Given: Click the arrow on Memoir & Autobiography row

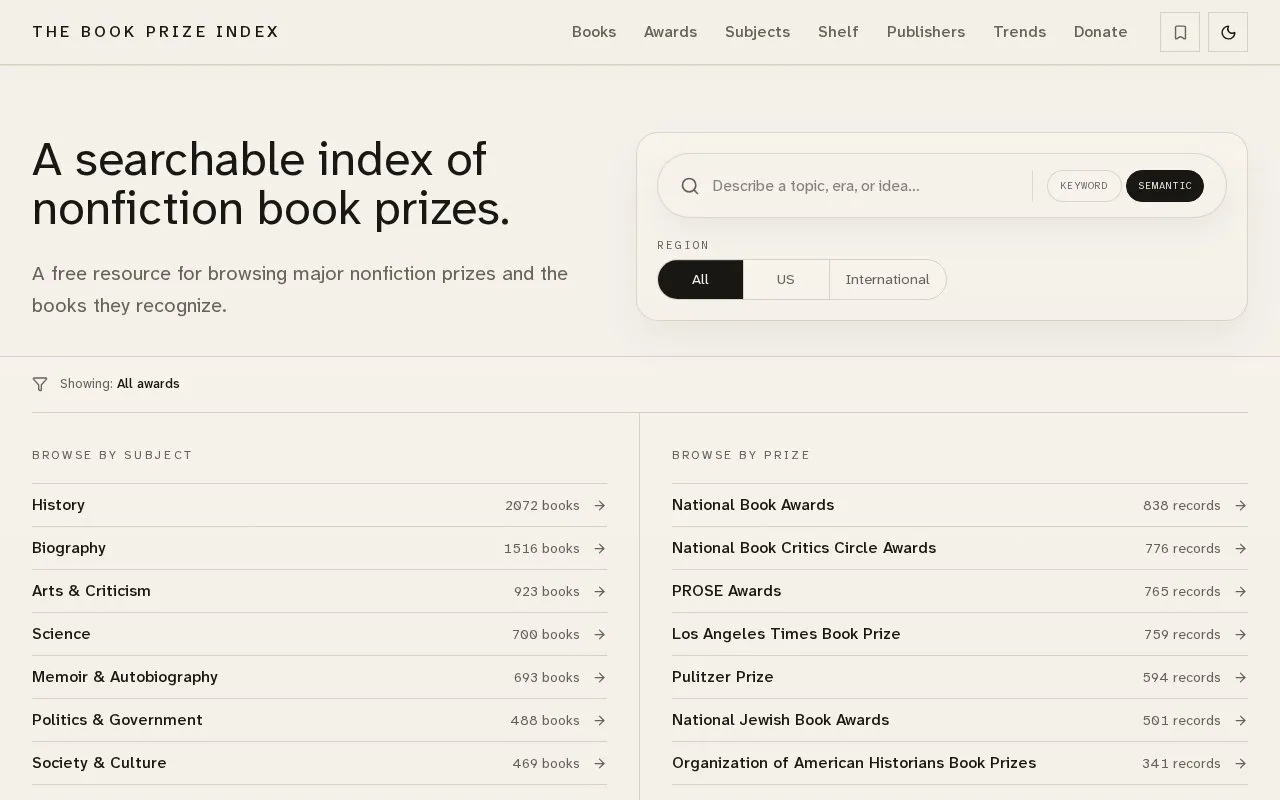Looking at the screenshot, I should (x=600, y=678).
